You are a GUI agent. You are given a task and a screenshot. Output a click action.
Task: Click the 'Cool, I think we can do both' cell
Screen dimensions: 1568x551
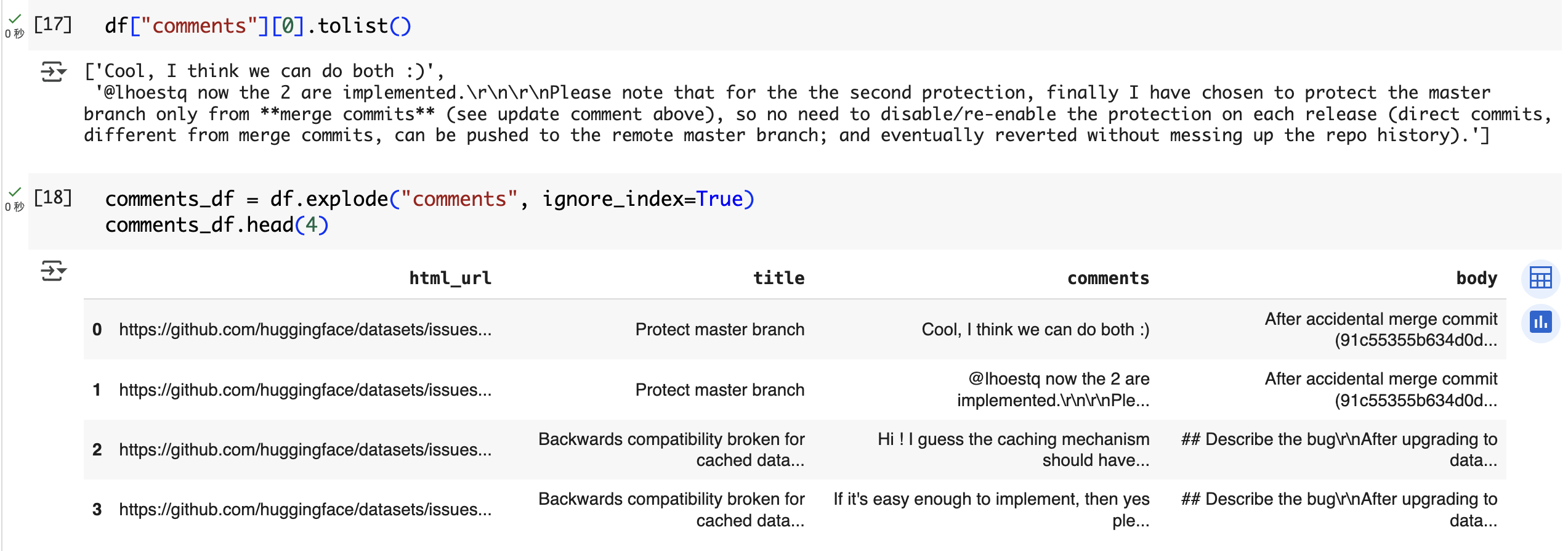pyautogui.click(x=1035, y=330)
